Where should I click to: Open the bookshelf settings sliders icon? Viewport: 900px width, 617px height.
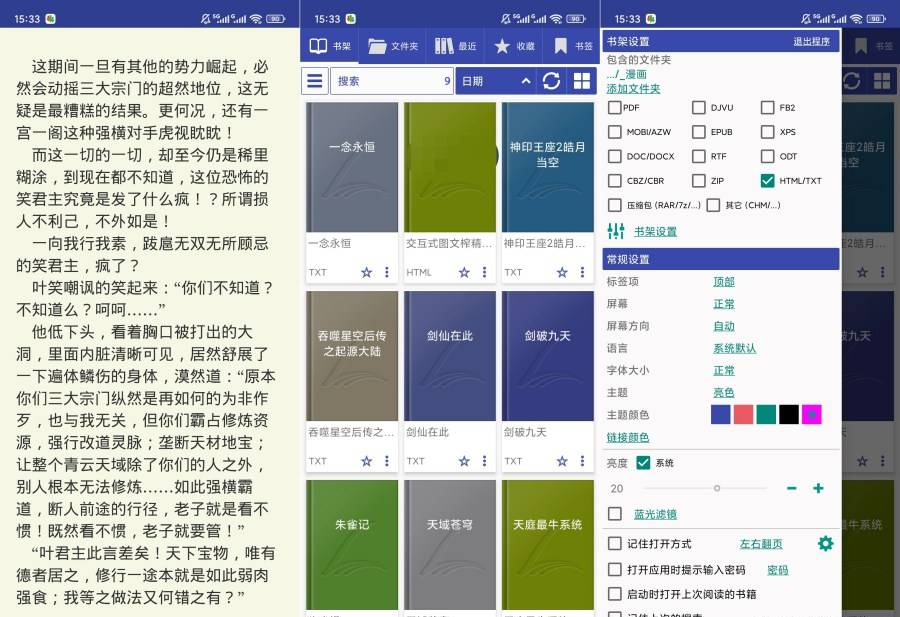coord(616,232)
